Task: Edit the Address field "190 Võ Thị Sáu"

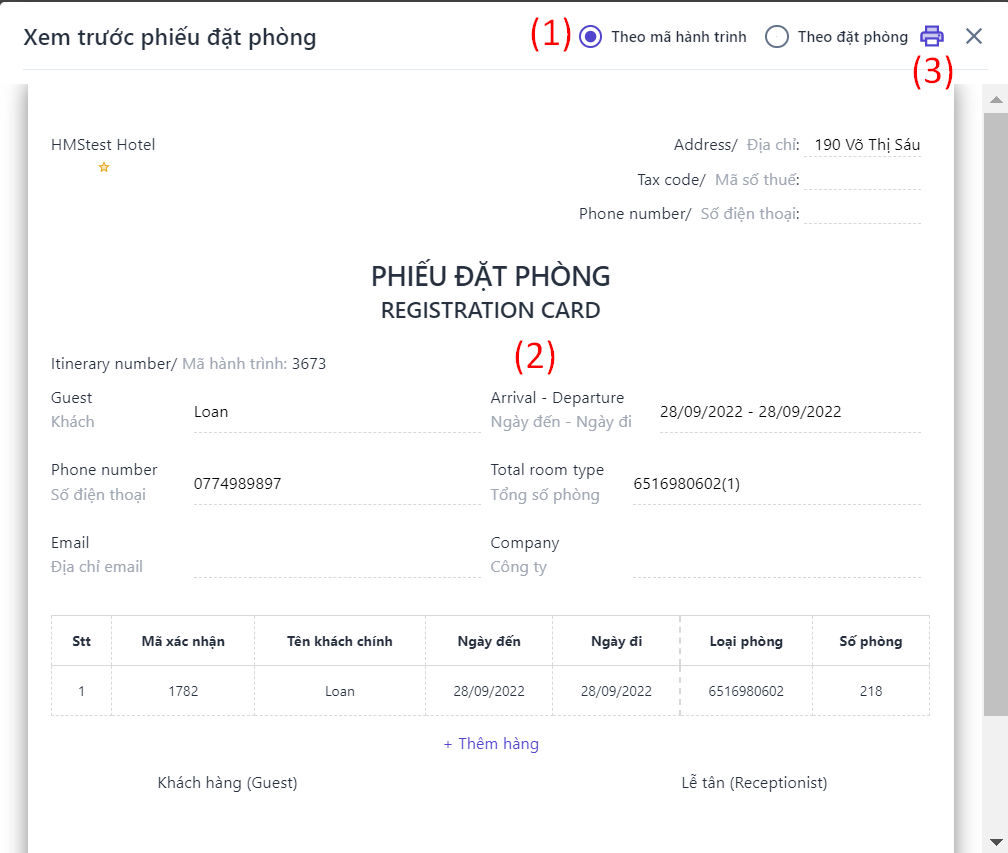Action: pos(866,145)
